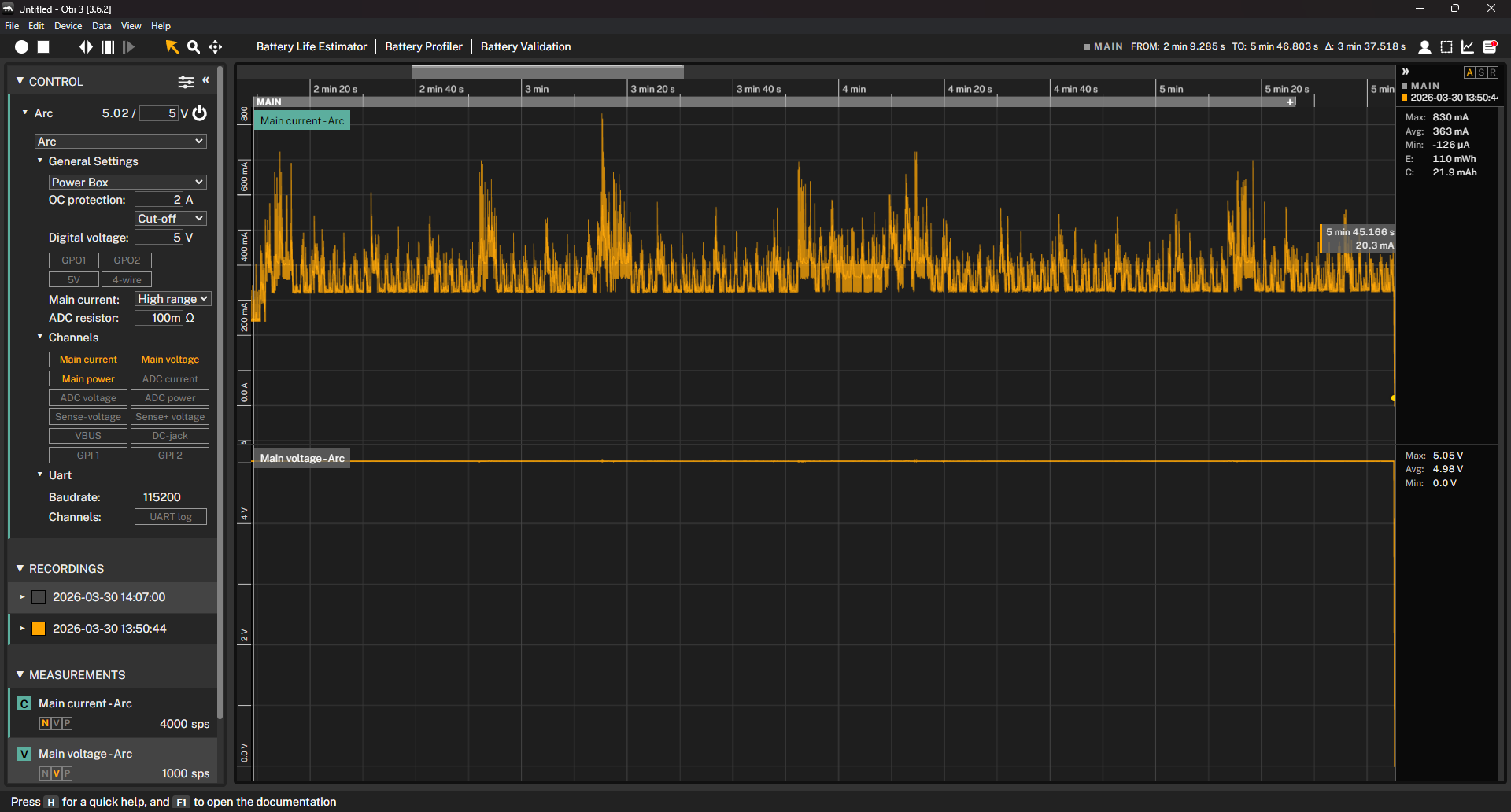Collapse the Uart section
The height and width of the screenshot is (812, 1511).
[x=40, y=474]
